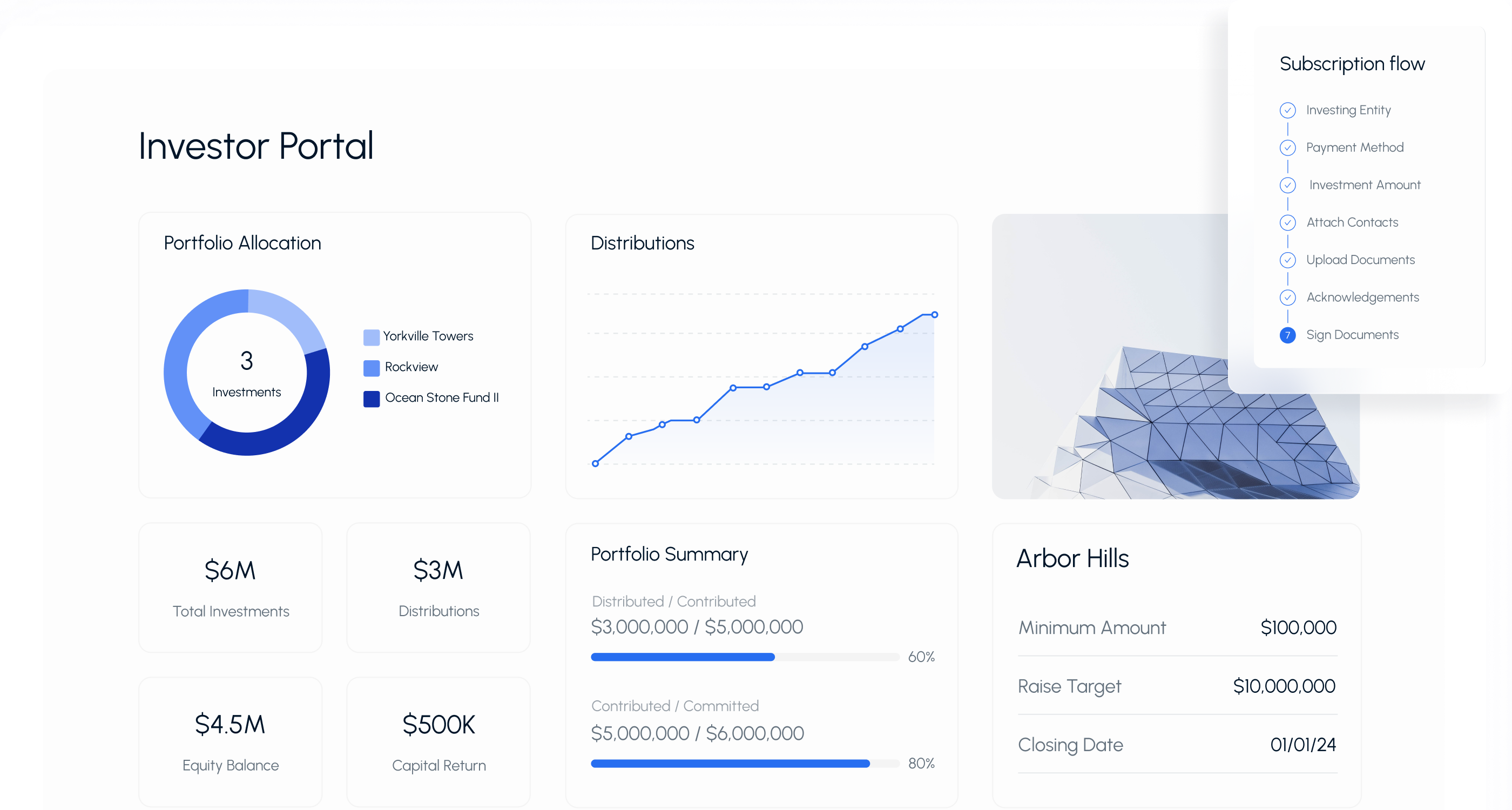The image size is (1512, 810).
Task: Click the center of the Investments donut chart
Action: 247,373
